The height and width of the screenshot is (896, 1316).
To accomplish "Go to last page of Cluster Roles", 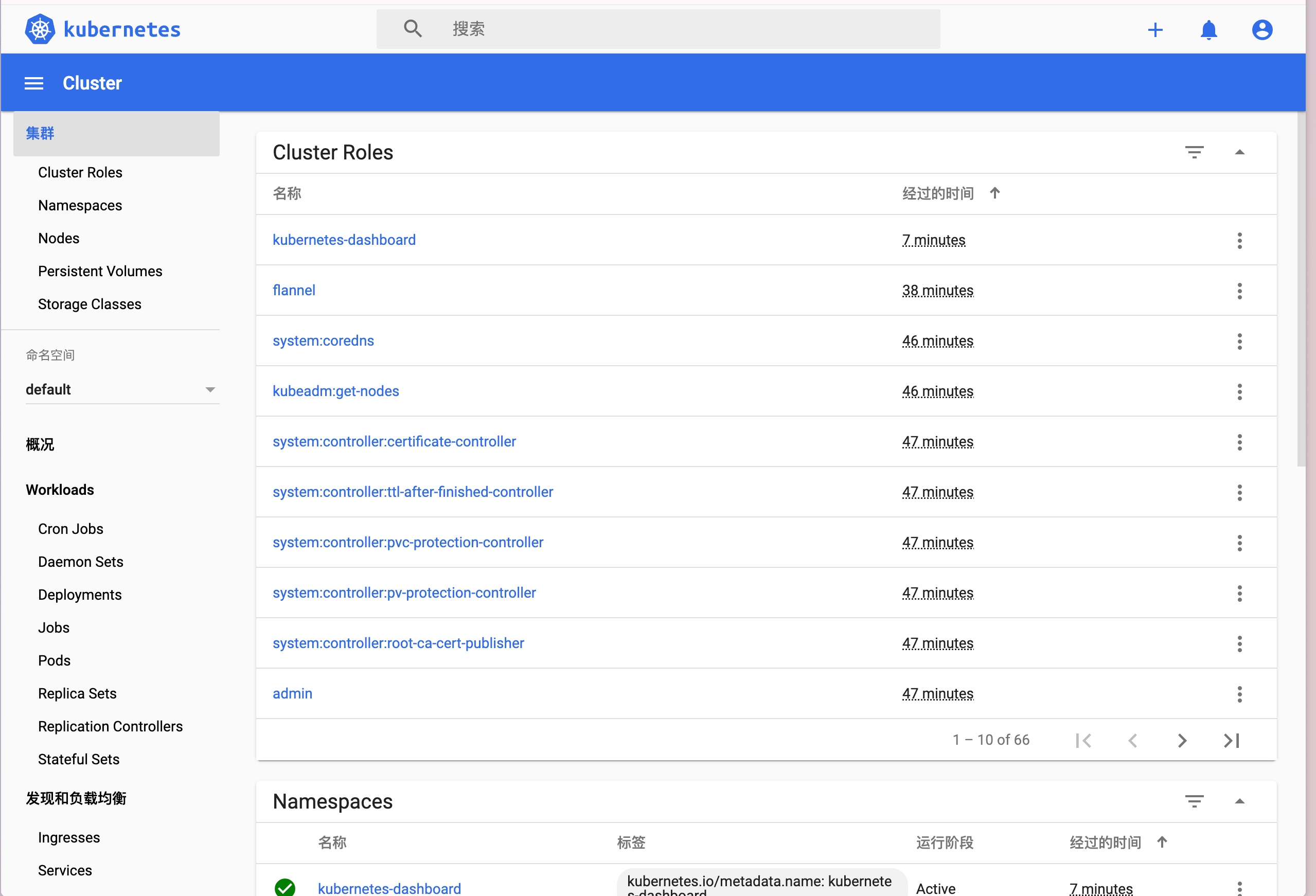I will tap(1232, 740).
